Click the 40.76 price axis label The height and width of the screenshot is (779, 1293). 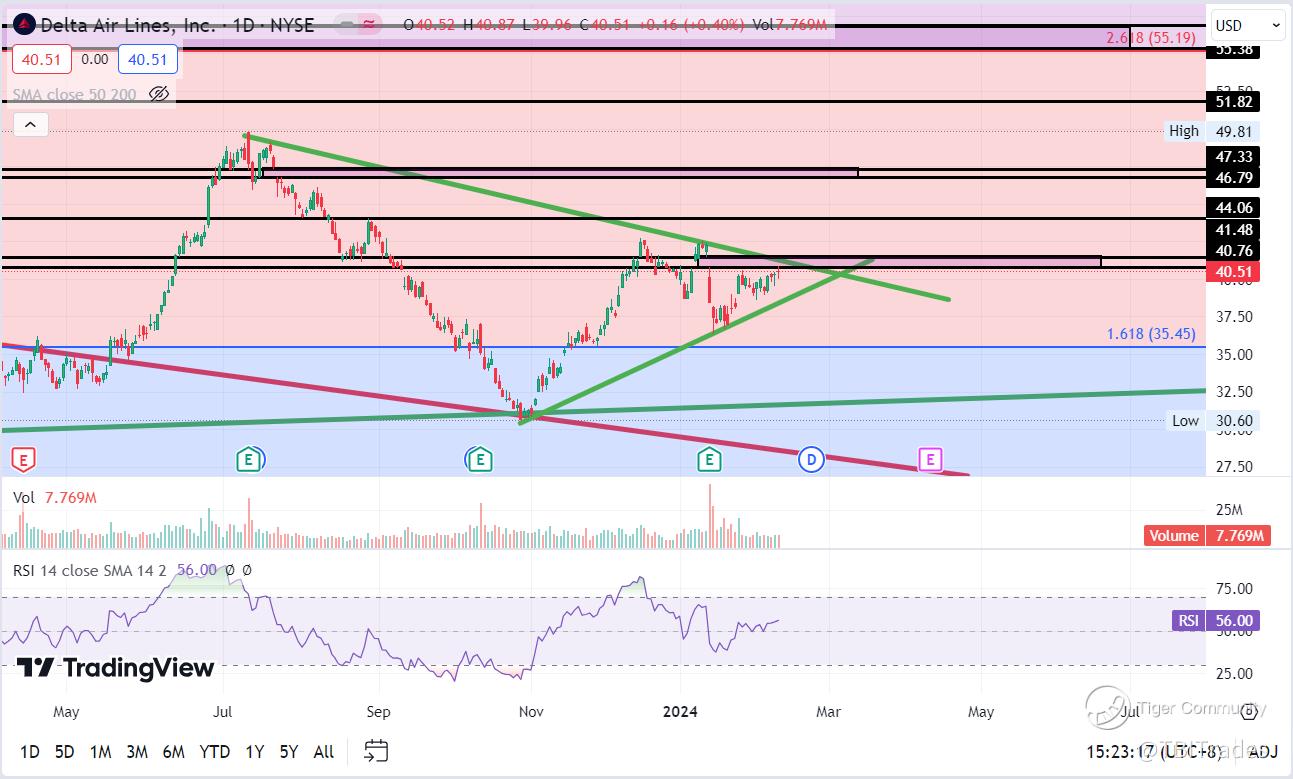[1231, 251]
